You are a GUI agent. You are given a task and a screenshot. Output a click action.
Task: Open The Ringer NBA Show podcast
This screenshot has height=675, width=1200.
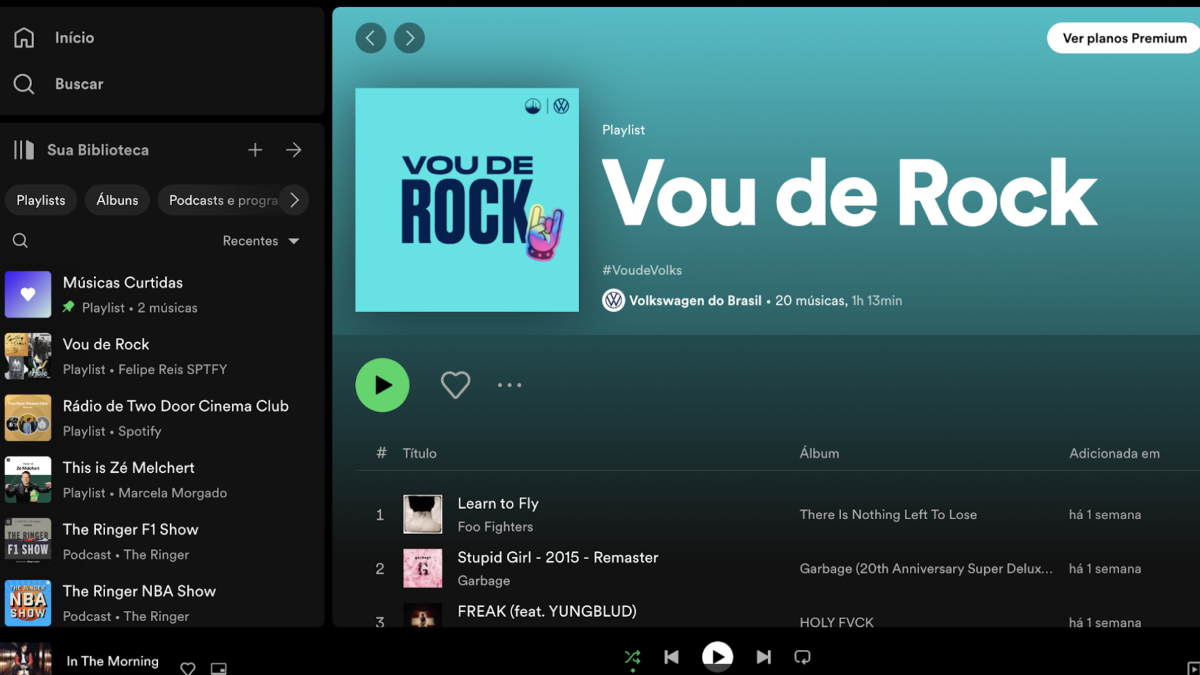click(164, 603)
